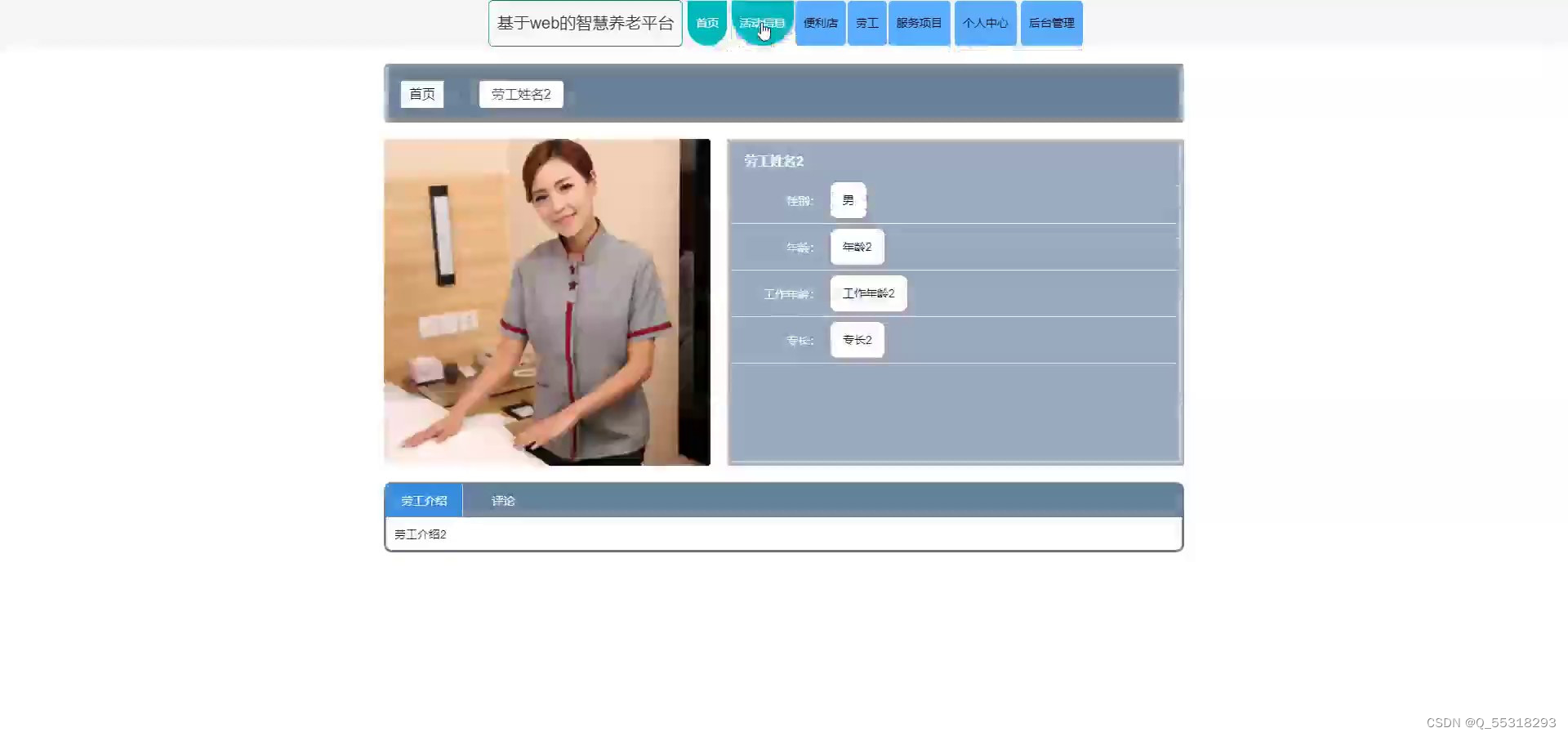Click the 性别 label

coord(800,201)
